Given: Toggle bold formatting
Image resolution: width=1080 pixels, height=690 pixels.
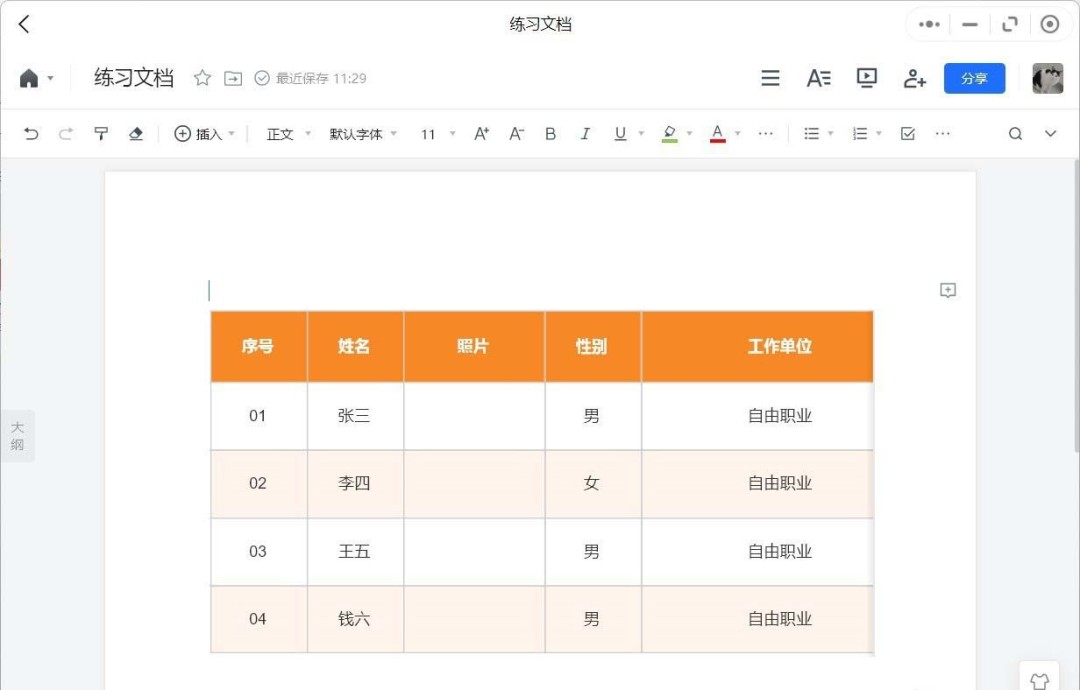Looking at the screenshot, I should [550, 133].
